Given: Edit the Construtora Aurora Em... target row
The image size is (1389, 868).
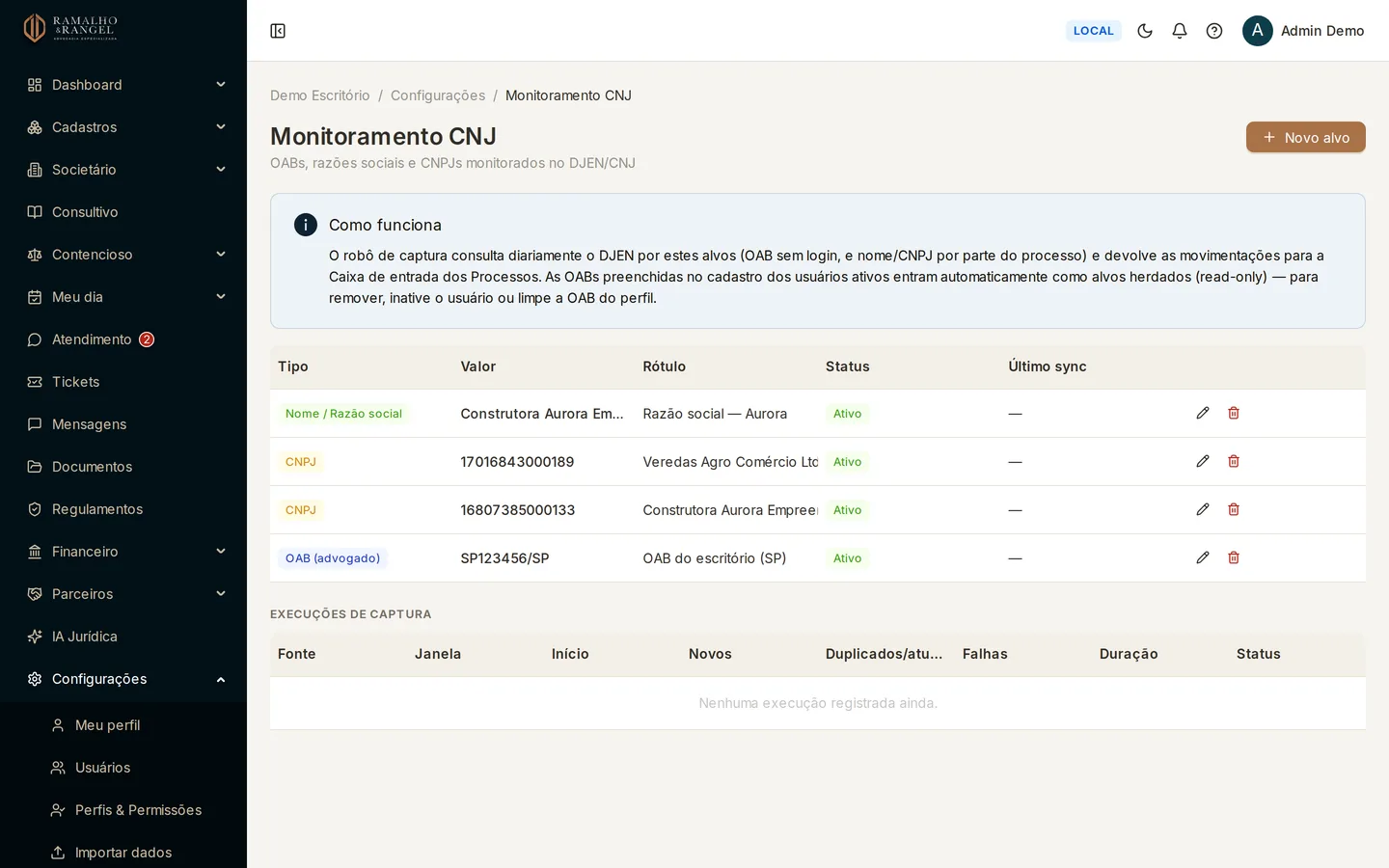Looking at the screenshot, I should [1203, 413].
